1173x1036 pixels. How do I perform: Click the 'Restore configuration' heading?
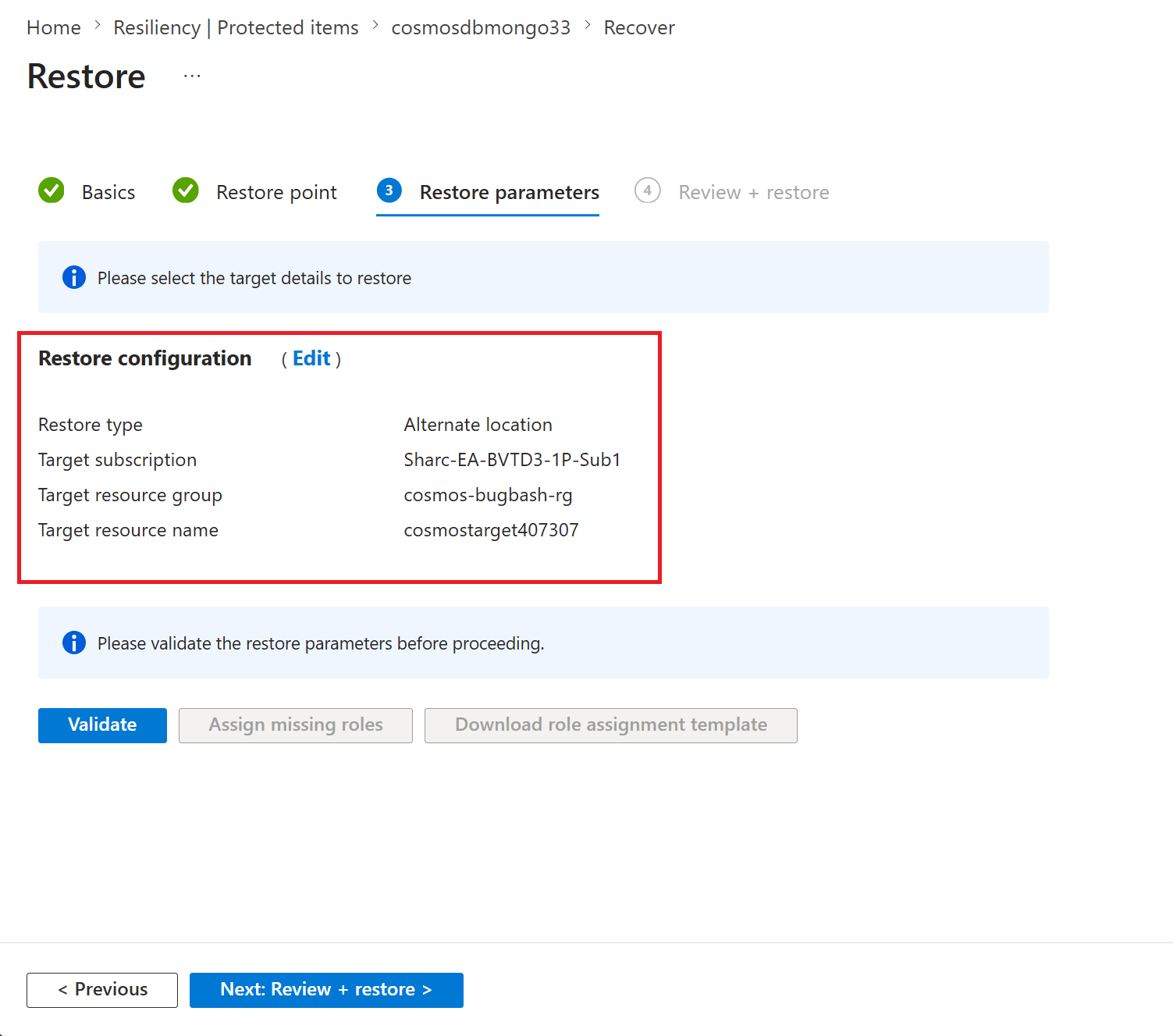(x=145, y=358)
